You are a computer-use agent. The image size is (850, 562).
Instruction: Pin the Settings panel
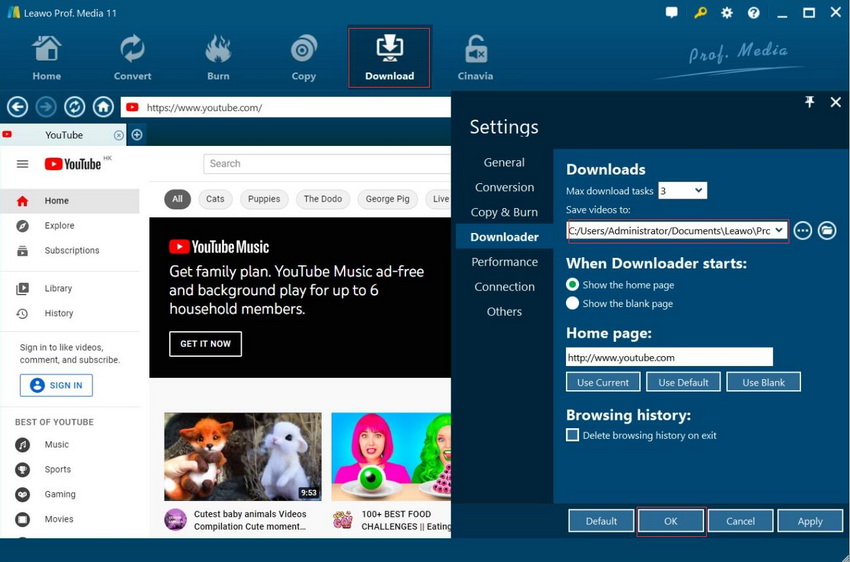(810, 102)
